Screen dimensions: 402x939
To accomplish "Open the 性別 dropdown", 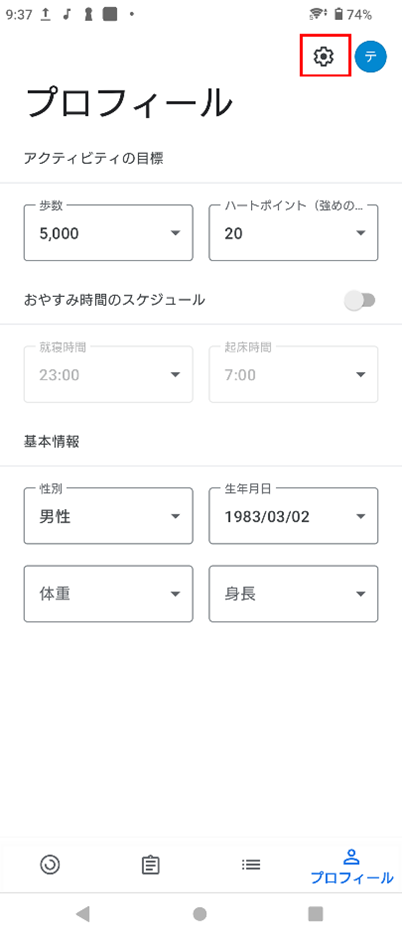I will point(108,516).
